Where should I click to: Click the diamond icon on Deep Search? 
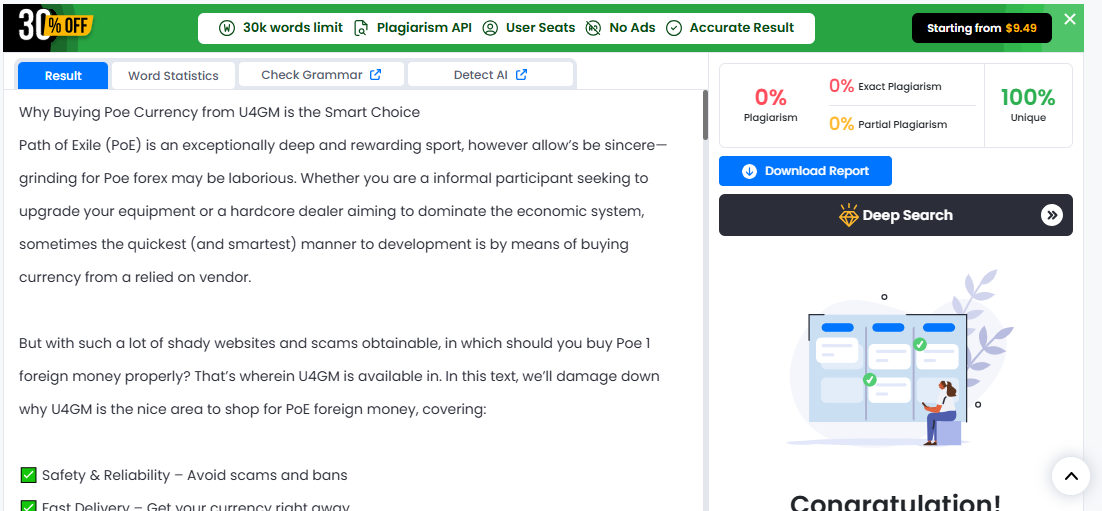tap(849, 215)
